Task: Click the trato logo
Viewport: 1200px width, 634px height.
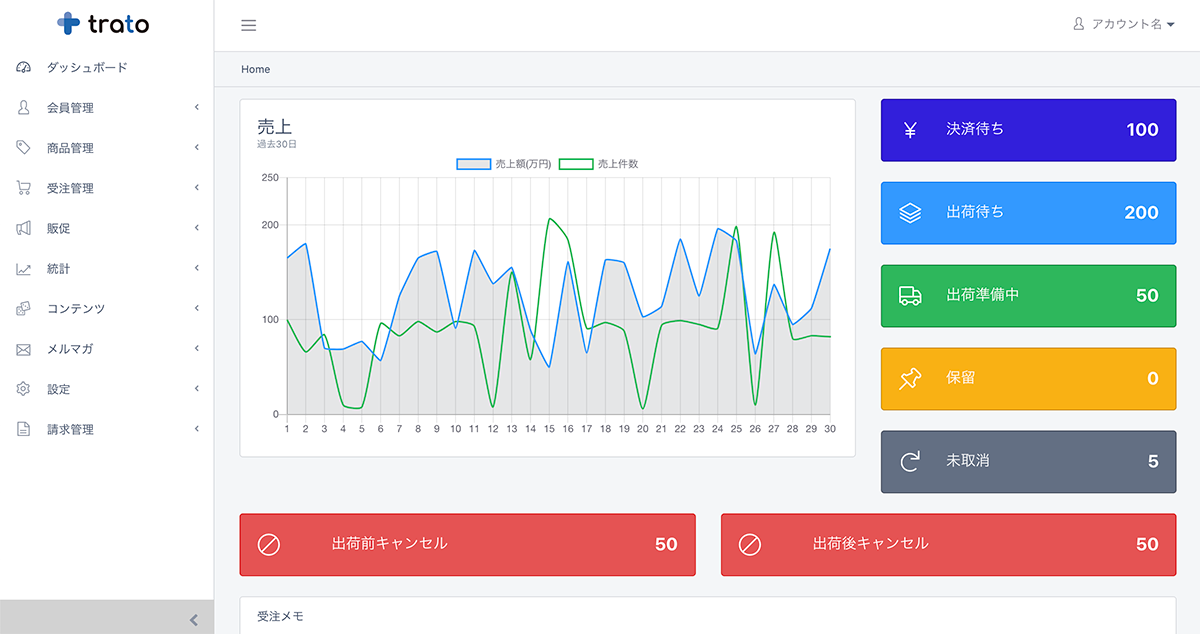Action: pos(104,24)
